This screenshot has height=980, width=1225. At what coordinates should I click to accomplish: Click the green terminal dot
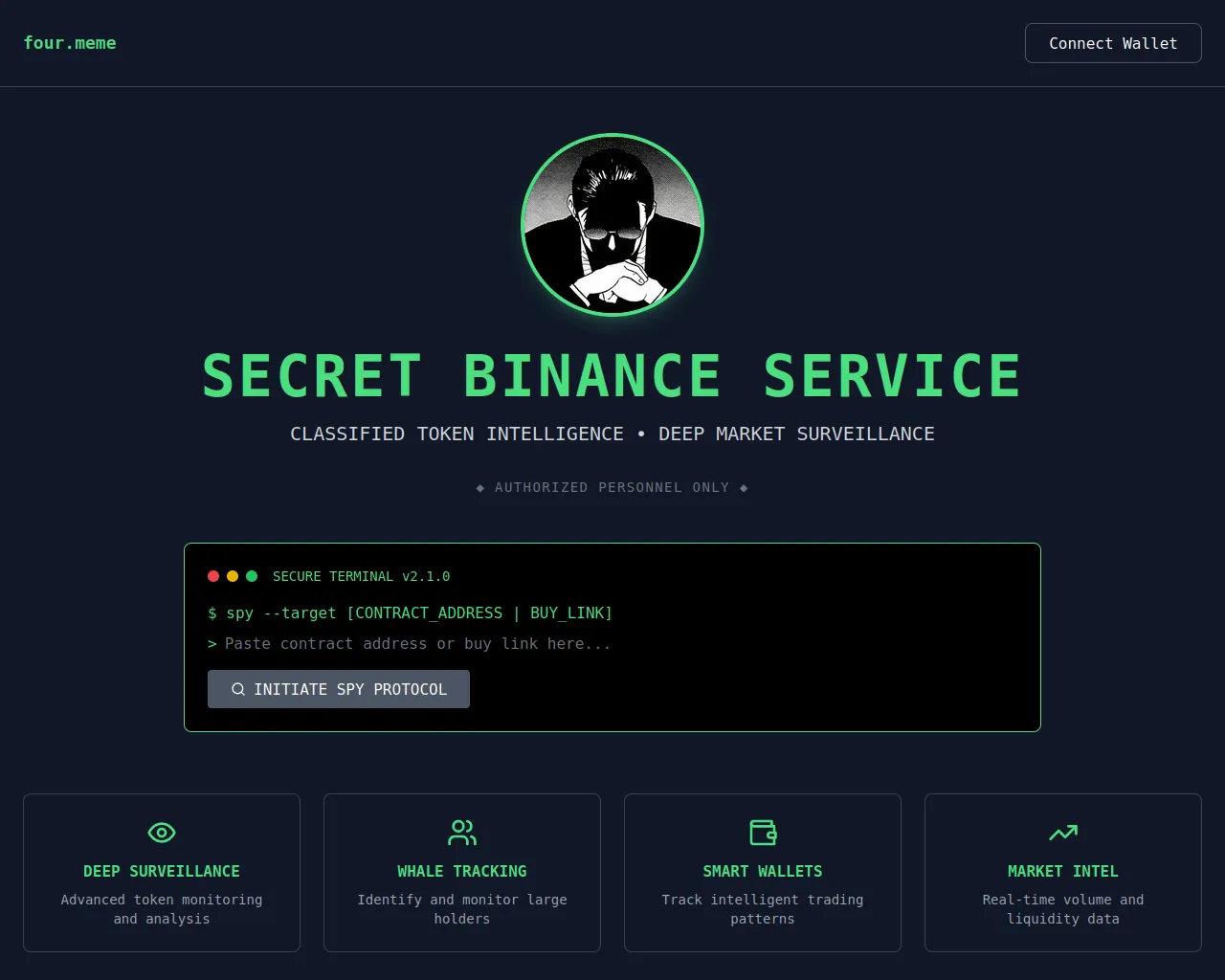coord(252,576)
